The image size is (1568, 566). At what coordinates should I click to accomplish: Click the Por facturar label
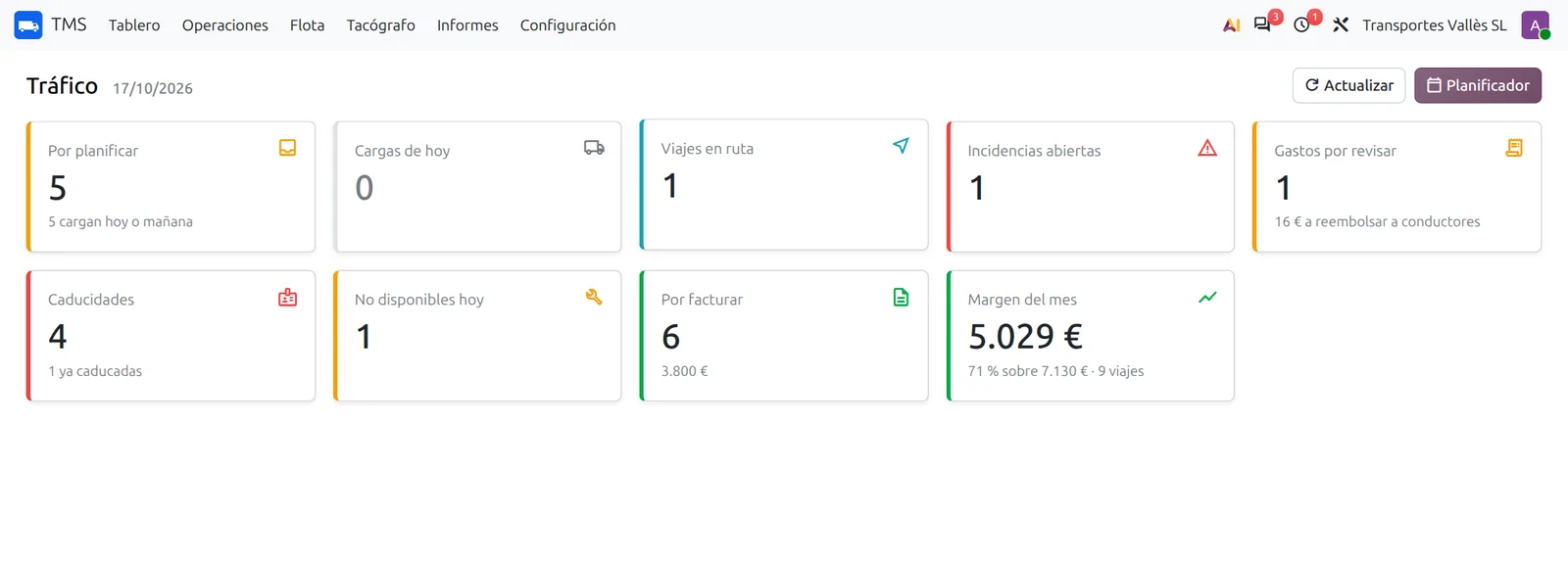point(702,300)
